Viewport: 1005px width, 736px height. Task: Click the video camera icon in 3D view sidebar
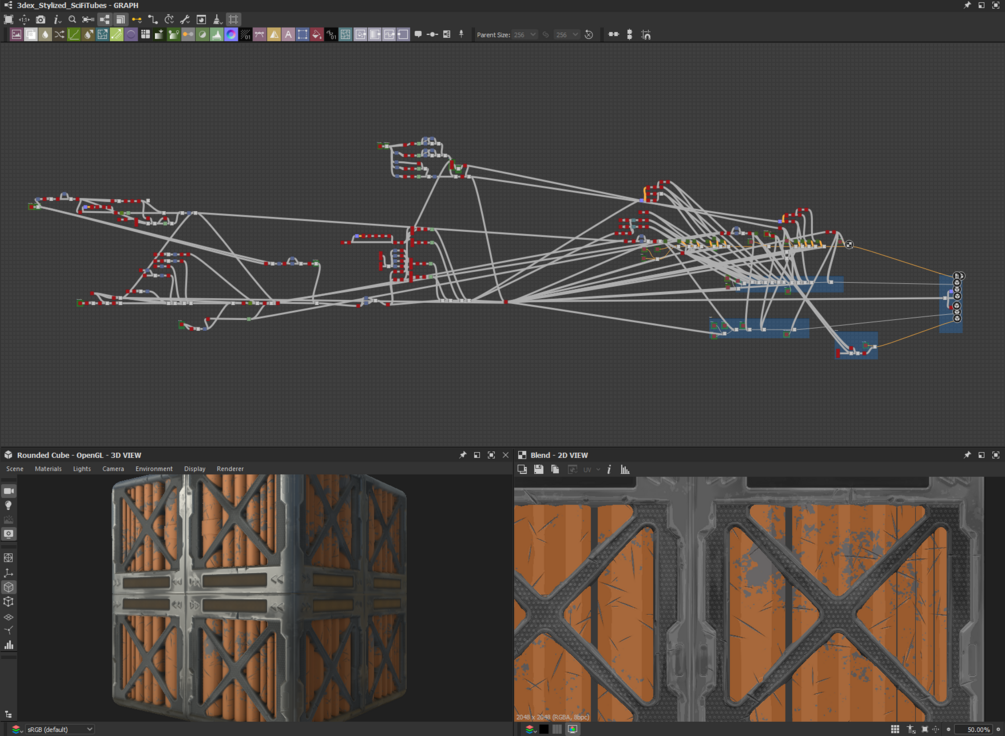(x=9, y=491)
